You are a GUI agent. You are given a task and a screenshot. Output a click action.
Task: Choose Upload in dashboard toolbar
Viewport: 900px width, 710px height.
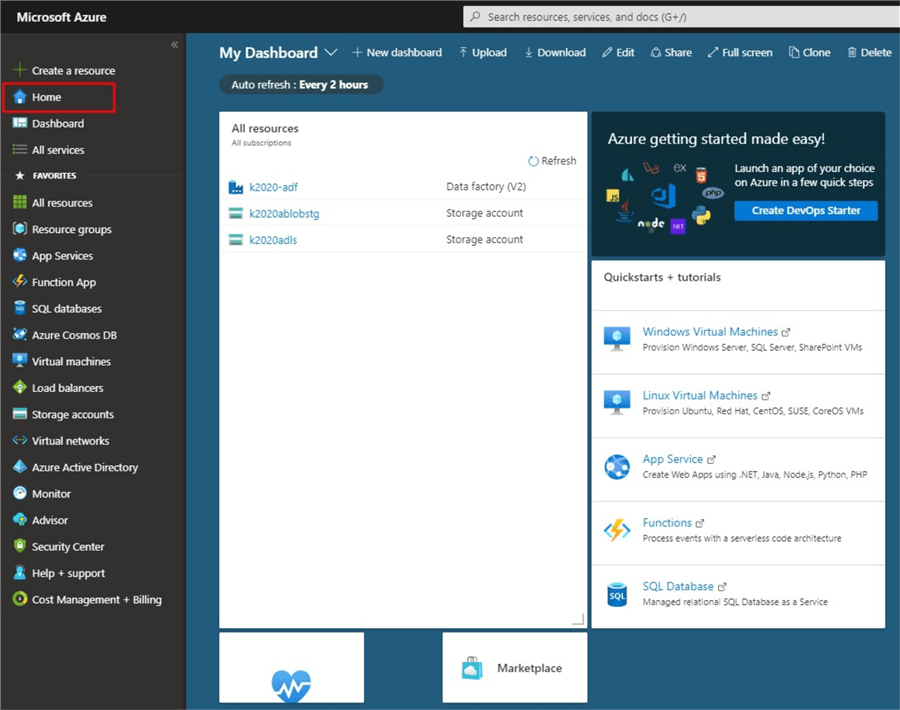pos(483,52)
